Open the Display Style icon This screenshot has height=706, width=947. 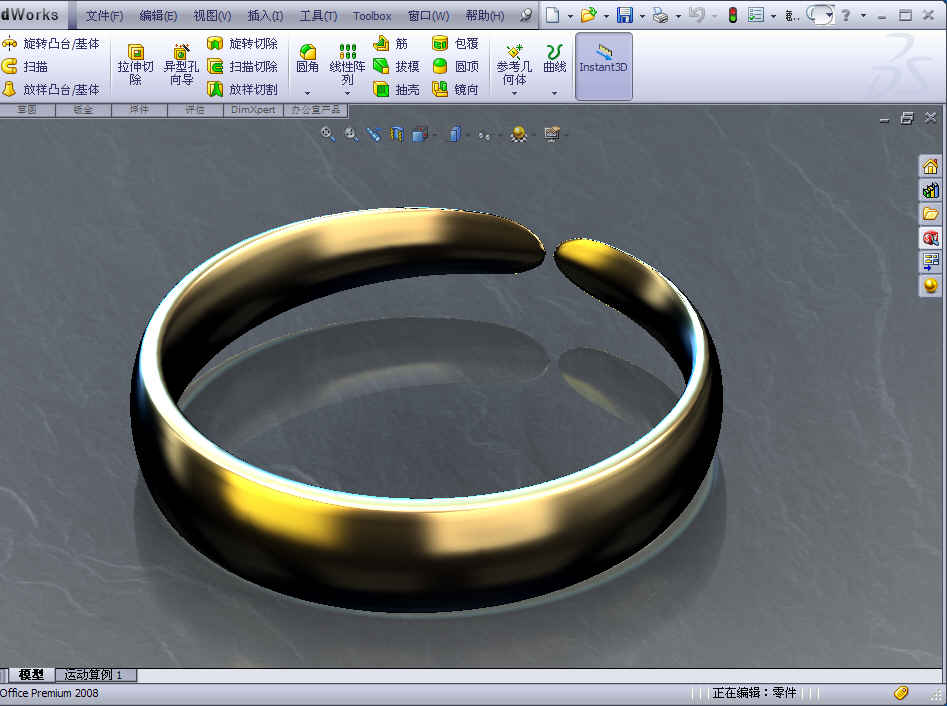455,134
